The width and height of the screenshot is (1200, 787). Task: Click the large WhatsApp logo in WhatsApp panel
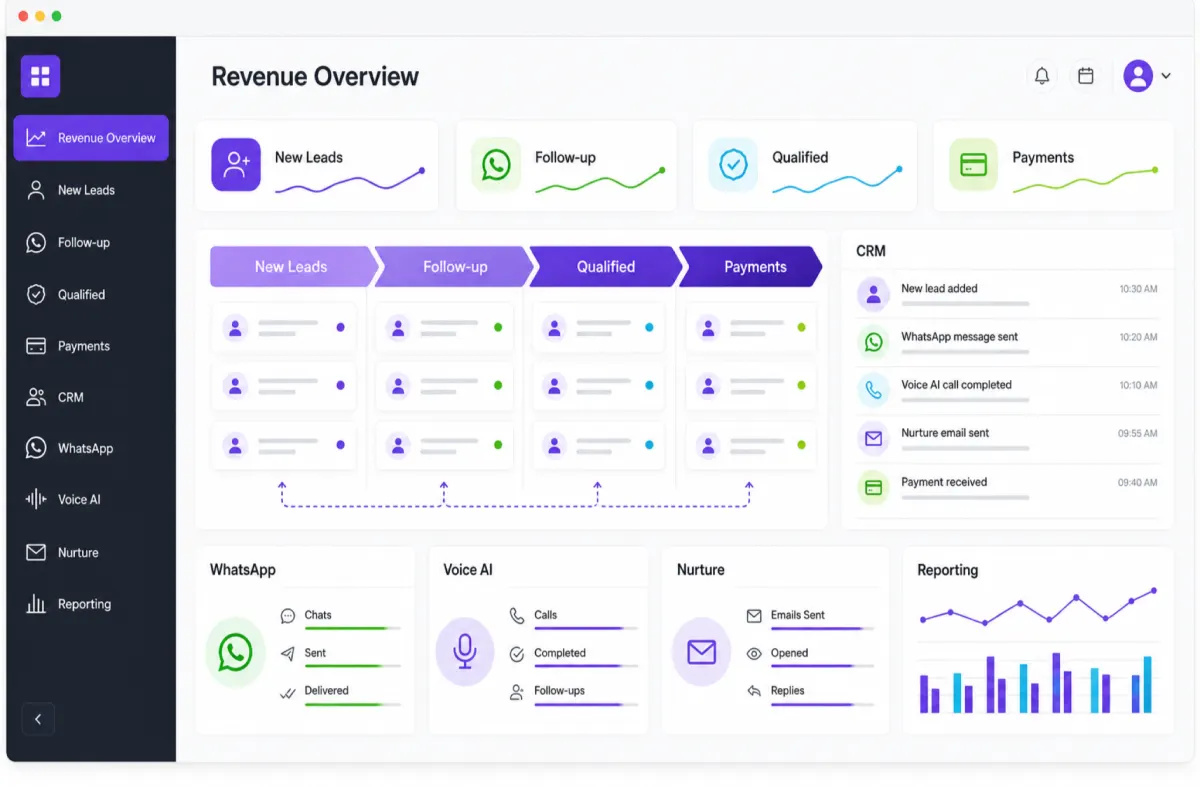point(235,652)
